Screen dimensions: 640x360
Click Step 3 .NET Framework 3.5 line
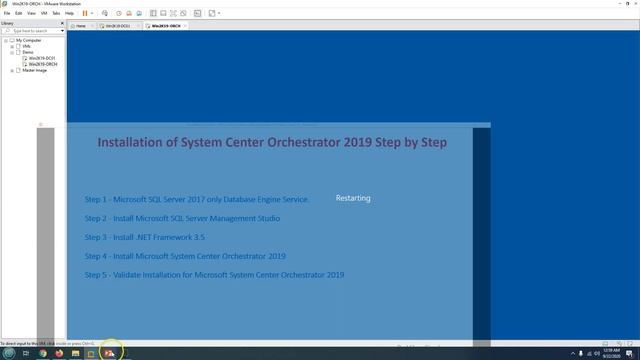click(x=144, y=237)
